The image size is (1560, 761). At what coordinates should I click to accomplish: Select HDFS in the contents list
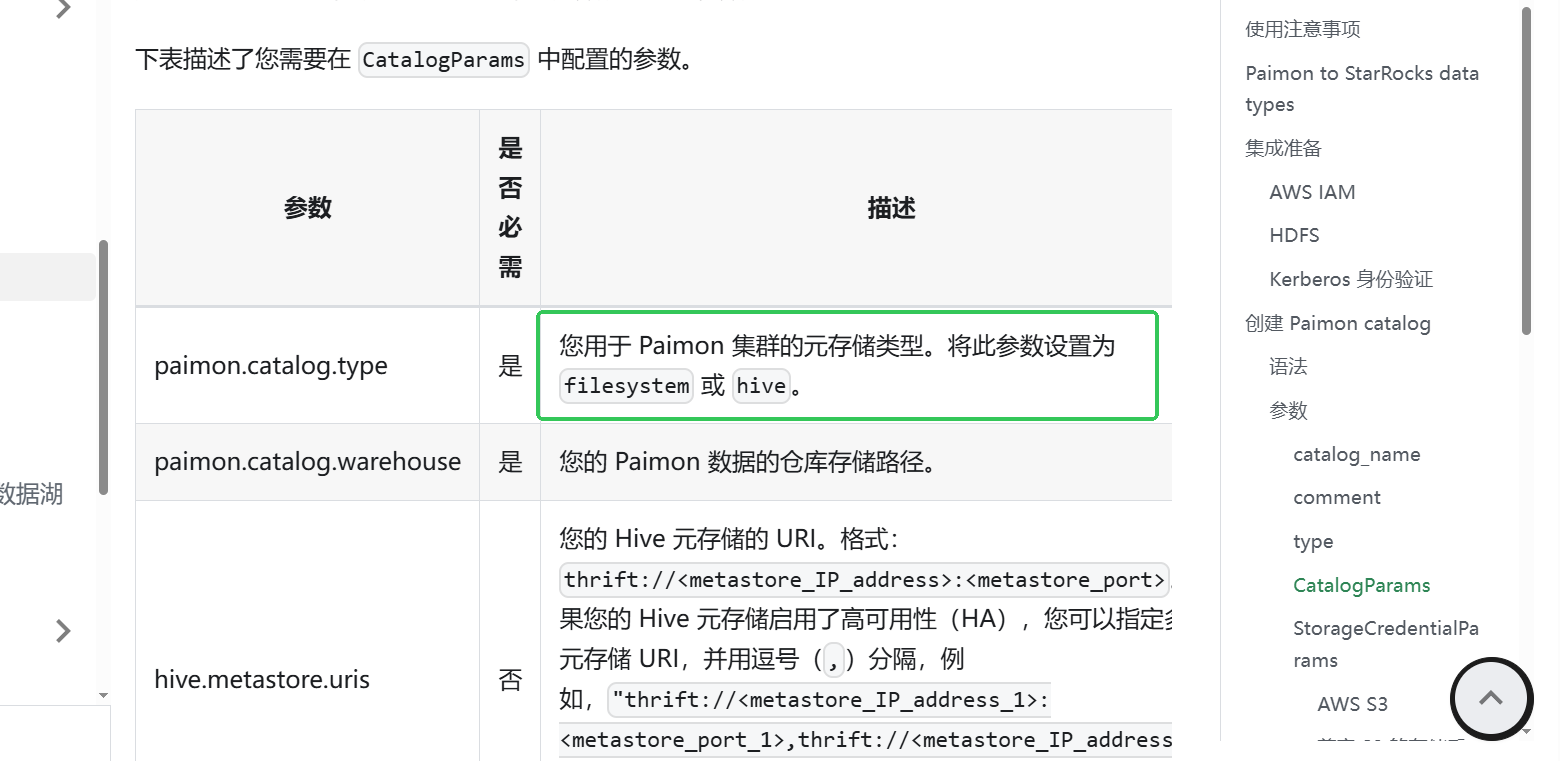(1294, 235)
